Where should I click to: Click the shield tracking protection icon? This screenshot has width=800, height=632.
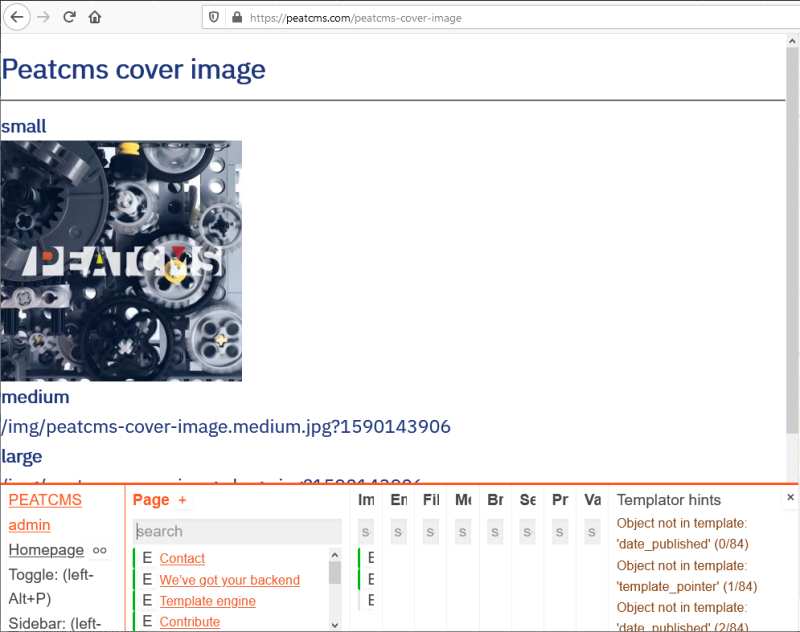[x=214, y=17]
